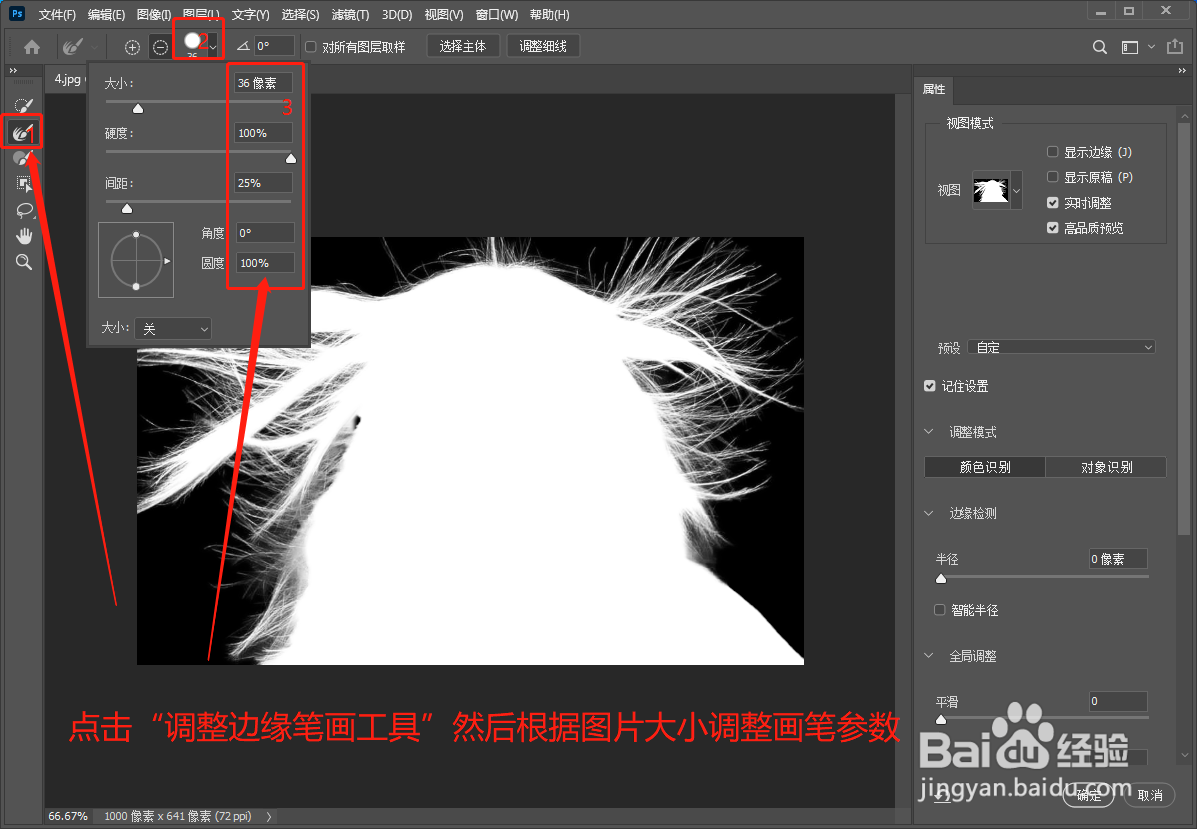Select the Quick Selection tool
The image size is (1197, 829).
coord(24,105)
